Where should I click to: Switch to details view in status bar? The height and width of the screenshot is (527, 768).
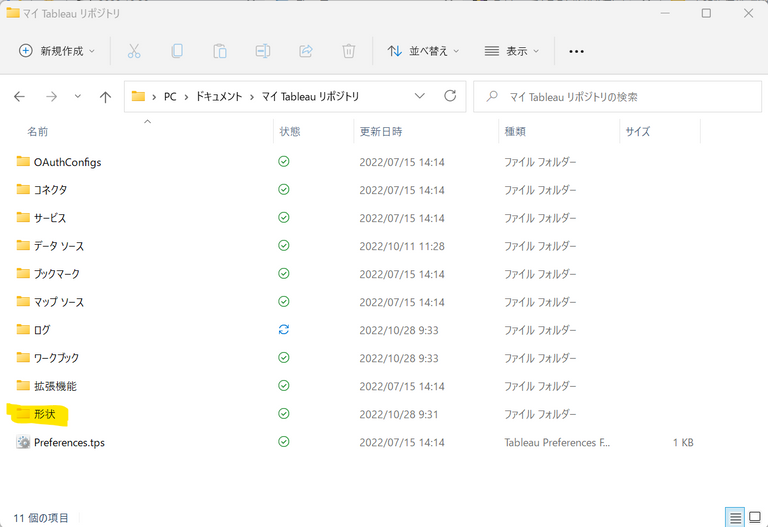tap(735, 517)
